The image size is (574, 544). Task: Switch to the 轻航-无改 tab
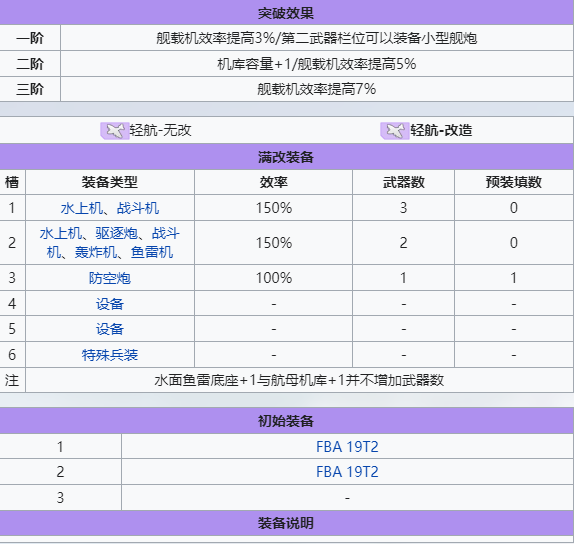coord(146,130)
